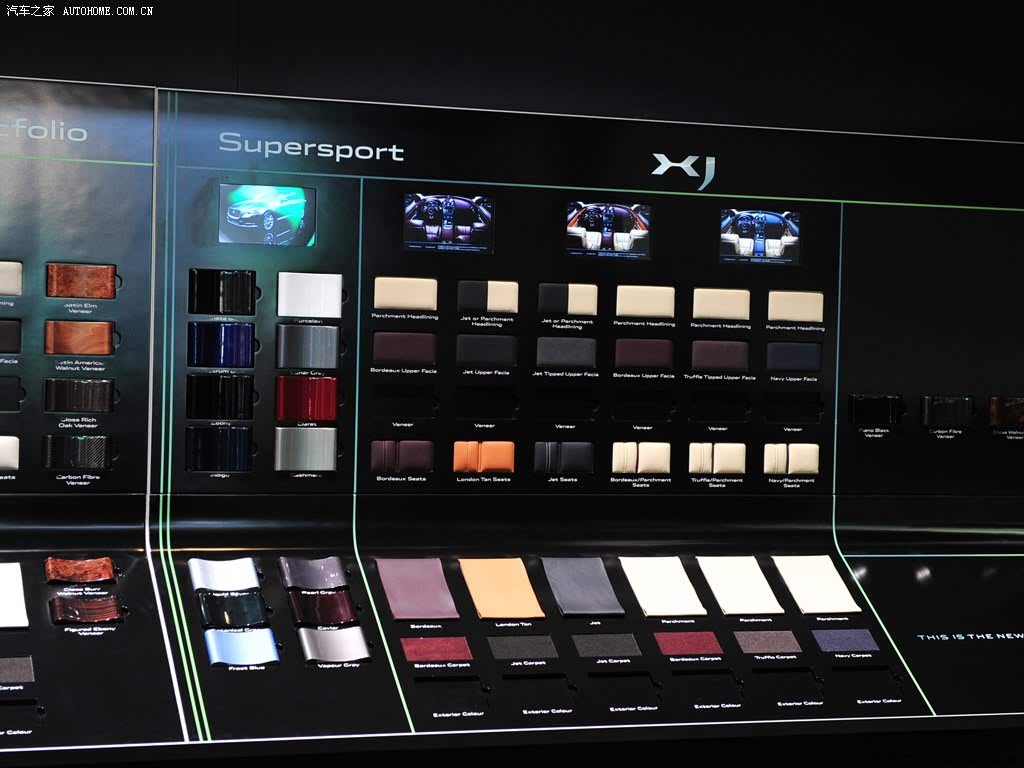Select the Porcelain white paint sample
The image size is (1024, 768).
coord(310,295)
